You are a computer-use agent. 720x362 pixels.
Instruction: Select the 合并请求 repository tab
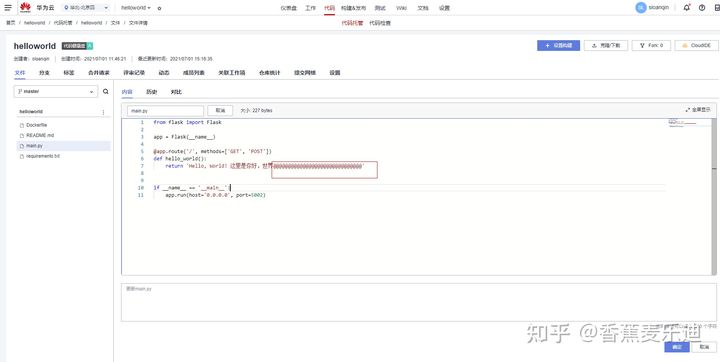[99, 73]
